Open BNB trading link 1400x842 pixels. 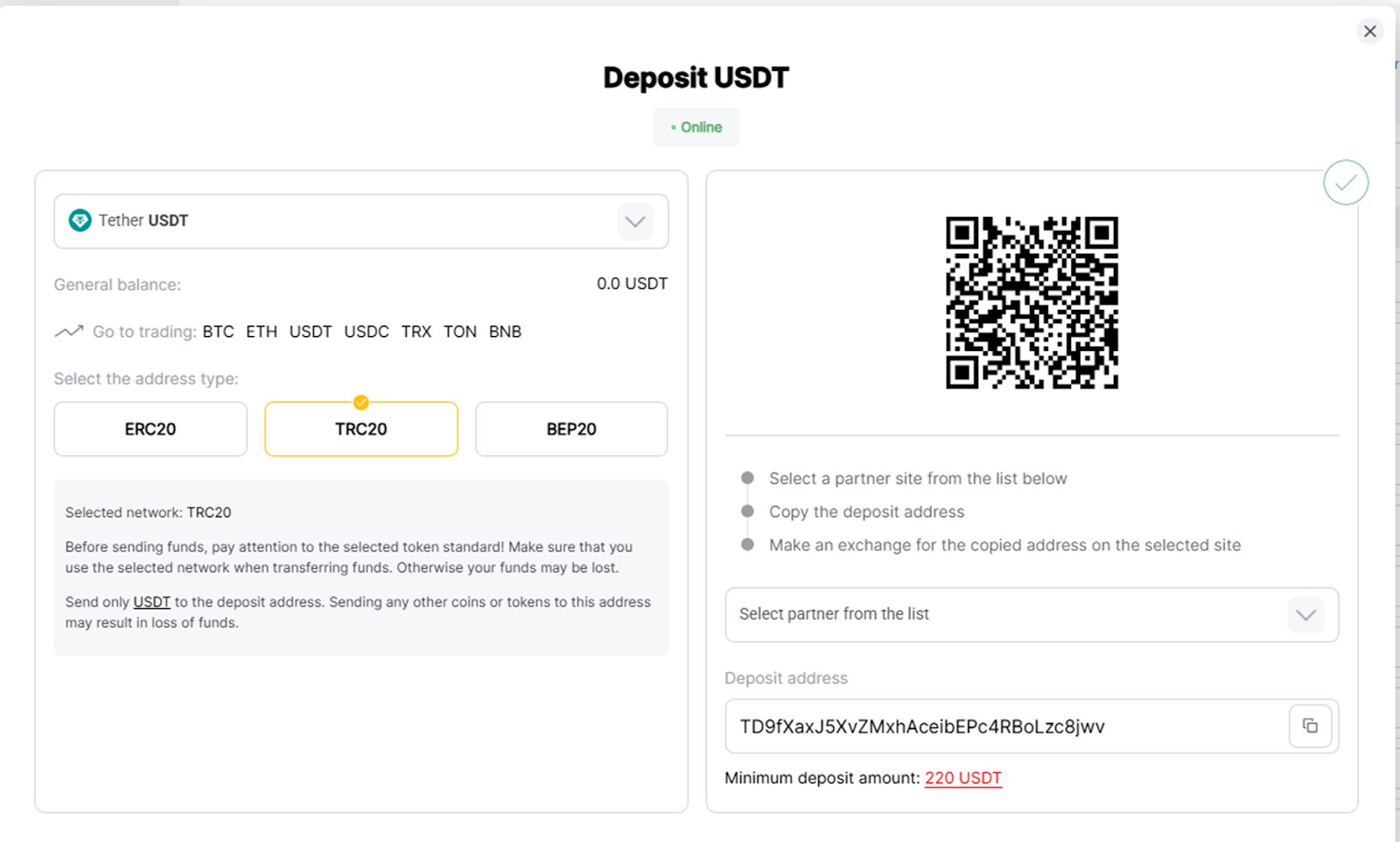tap(505, 332)
